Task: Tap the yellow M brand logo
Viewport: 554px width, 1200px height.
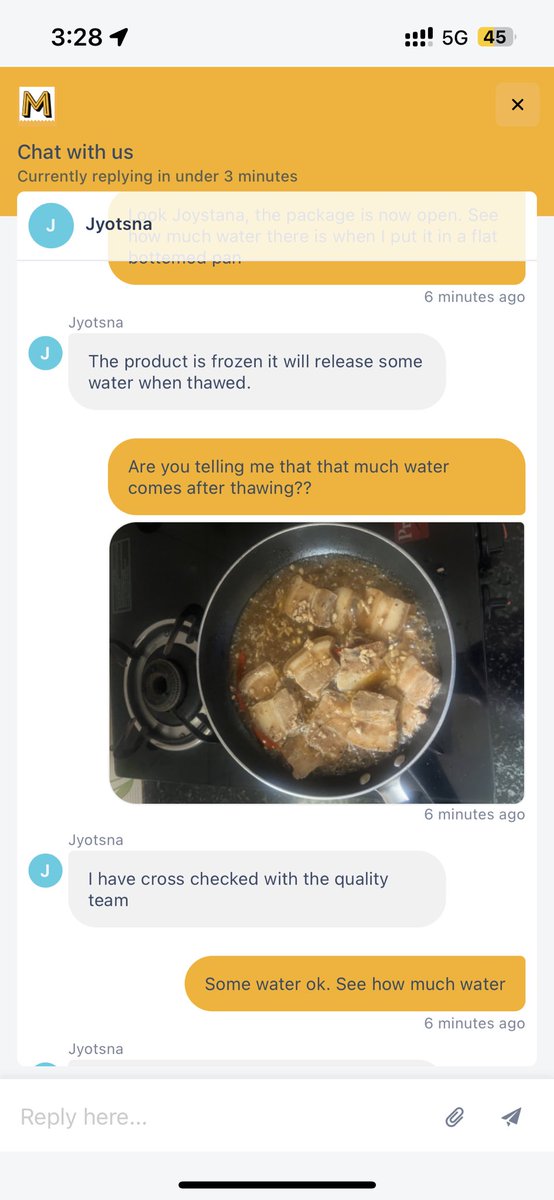Action: coord(37,105)
